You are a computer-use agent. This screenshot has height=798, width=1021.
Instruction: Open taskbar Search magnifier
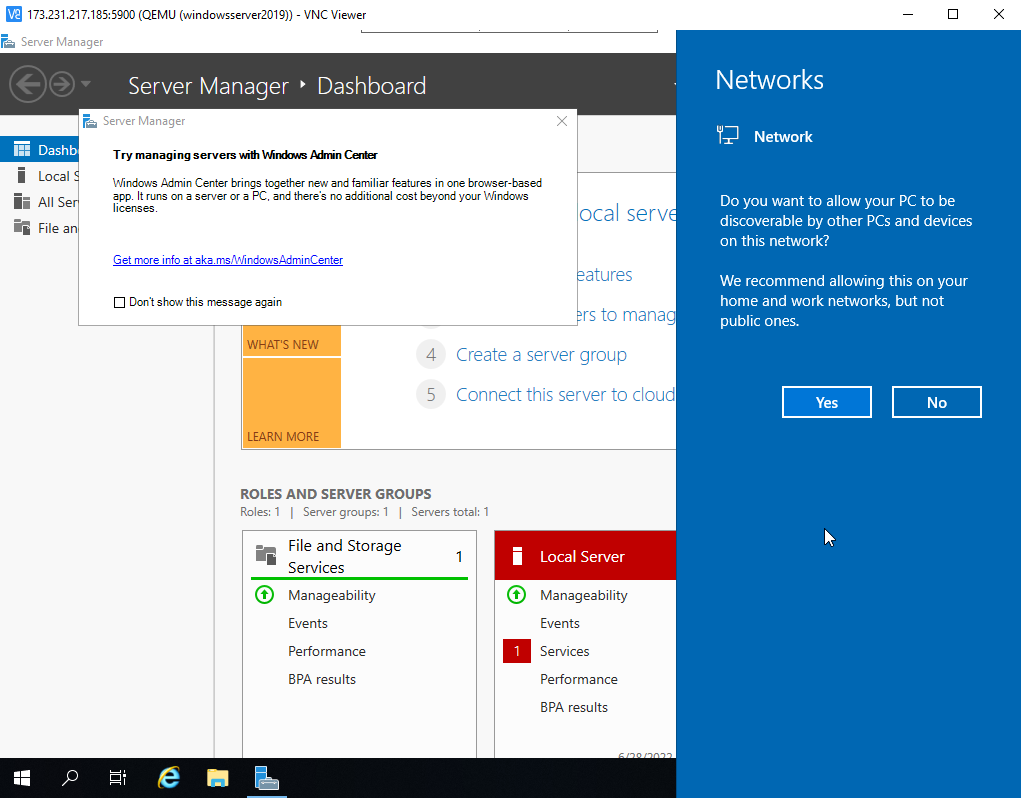click(70, 778)
